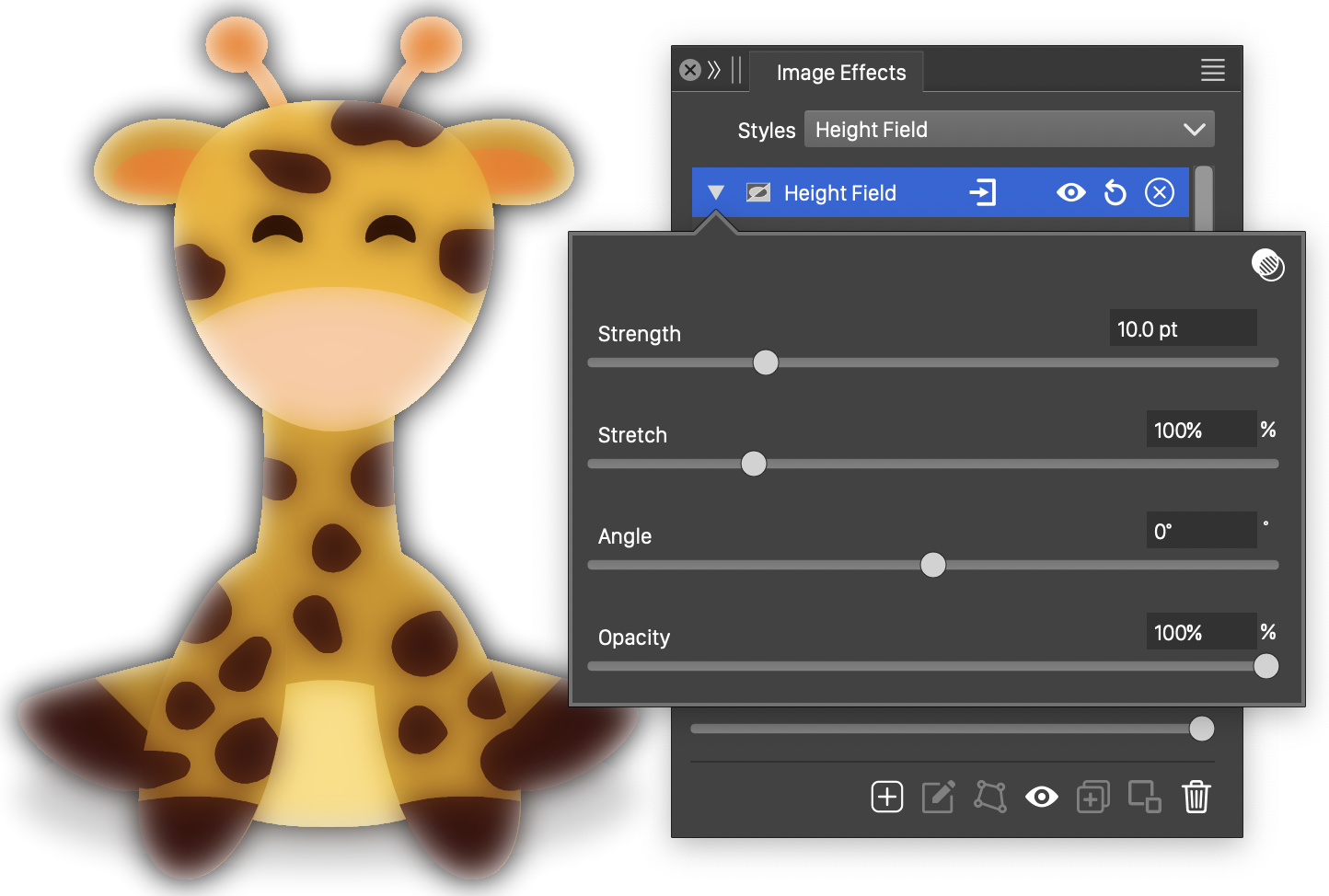Toggle the Height Field effect type icon
The width and height of the screenshot is (1329, 896).
point(758,193)
